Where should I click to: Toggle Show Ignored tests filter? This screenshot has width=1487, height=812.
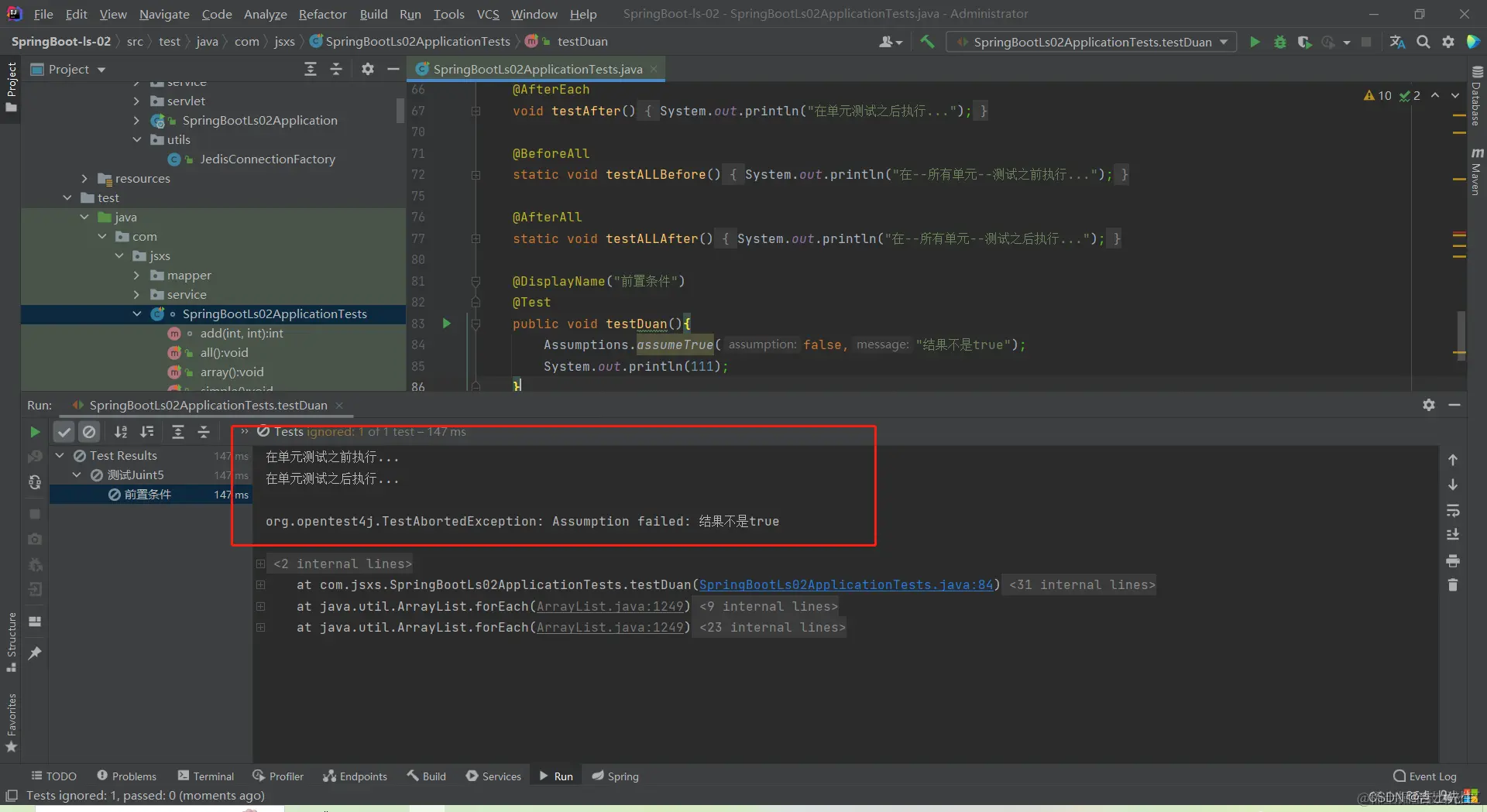point(89,432)
